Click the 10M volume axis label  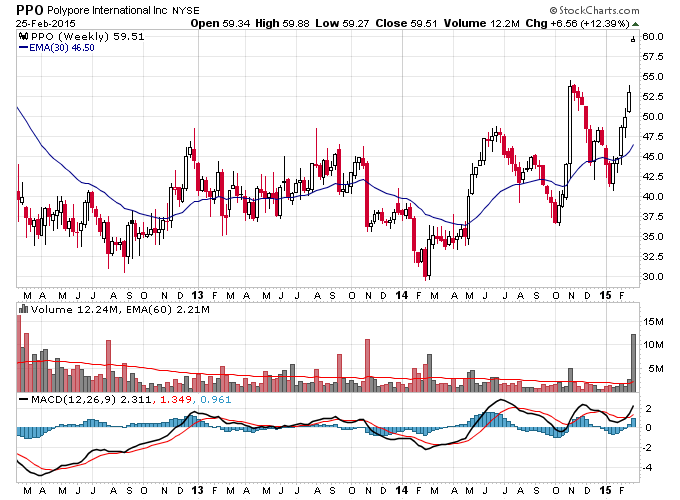pos(654,345)
